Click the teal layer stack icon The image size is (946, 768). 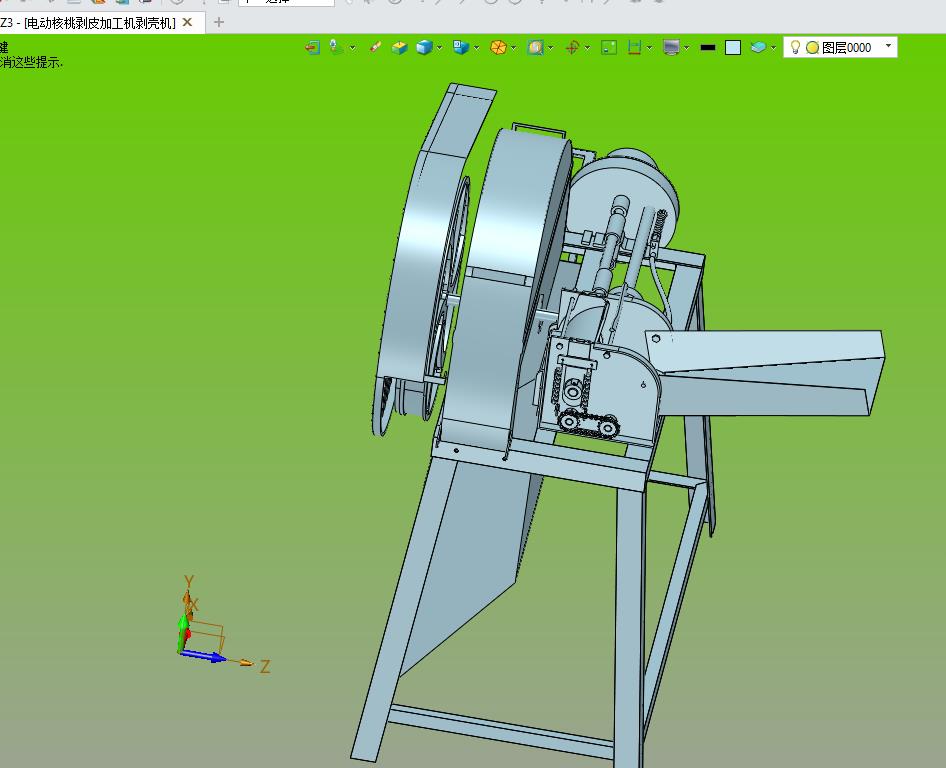(x=758, y=47)
